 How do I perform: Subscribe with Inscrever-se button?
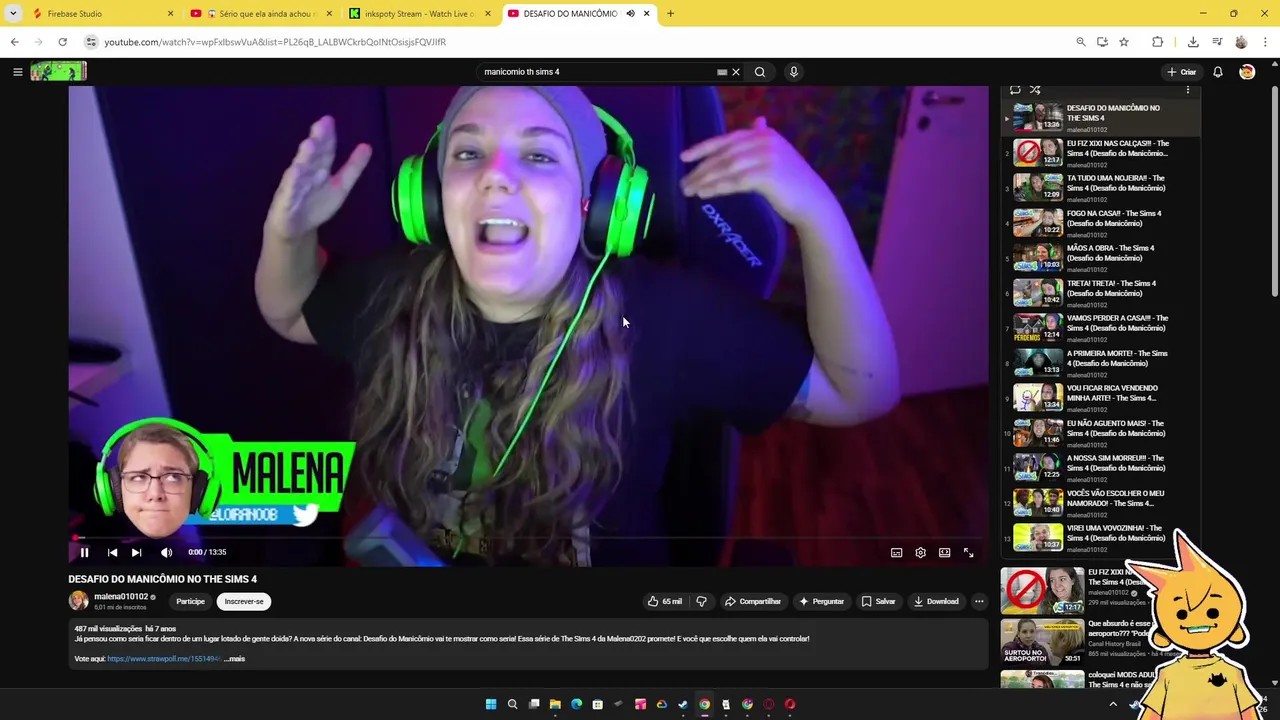244,601
